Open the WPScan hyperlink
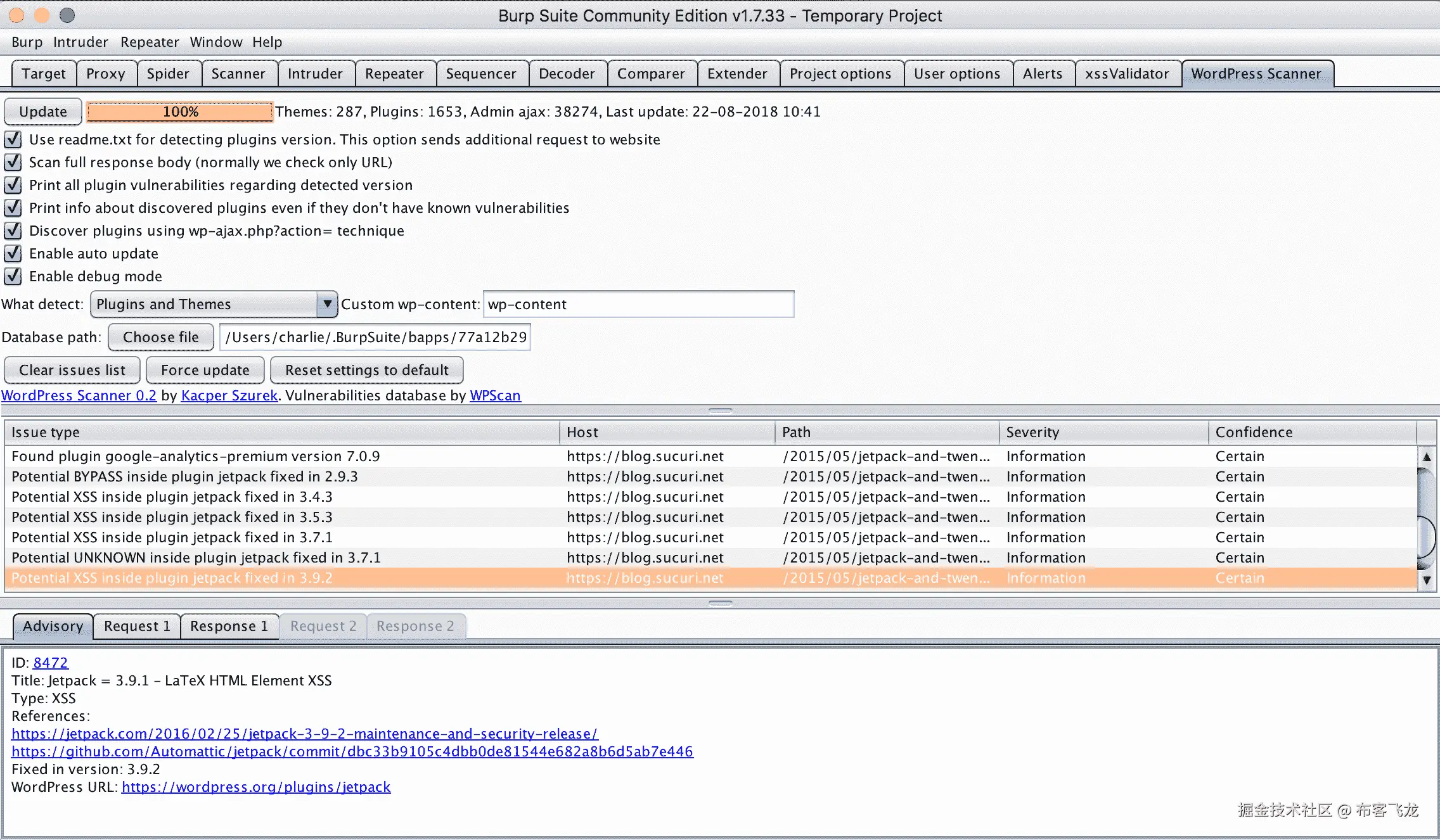The height and width of the screenshot is (840, 1440). click(x=495, y=395)
